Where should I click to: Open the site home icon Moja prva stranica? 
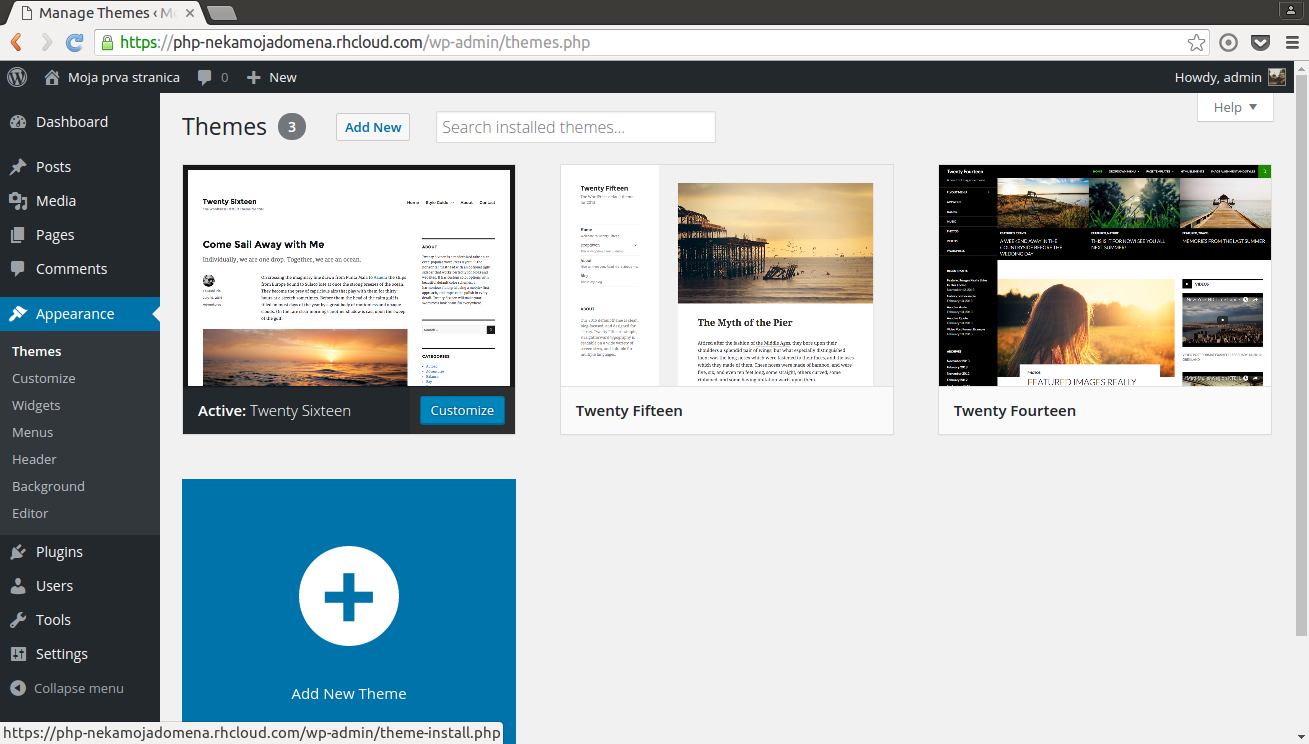pyautogui.click(x=52, y=77)
